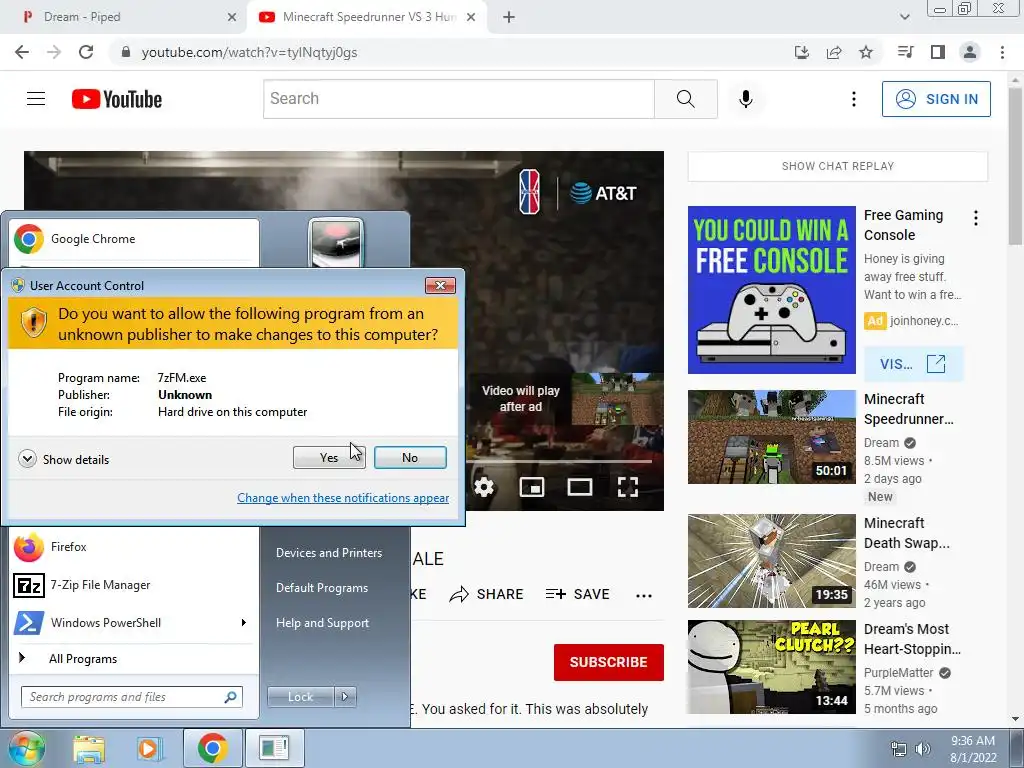The width and height of the screenshot is (1024, 768).
Task: Click the VISIT ad button
Action: point(913,364)
